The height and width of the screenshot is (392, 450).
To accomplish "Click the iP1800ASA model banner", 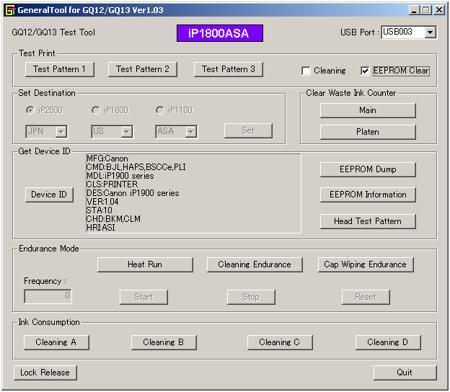I will click(x=220, y=33).
